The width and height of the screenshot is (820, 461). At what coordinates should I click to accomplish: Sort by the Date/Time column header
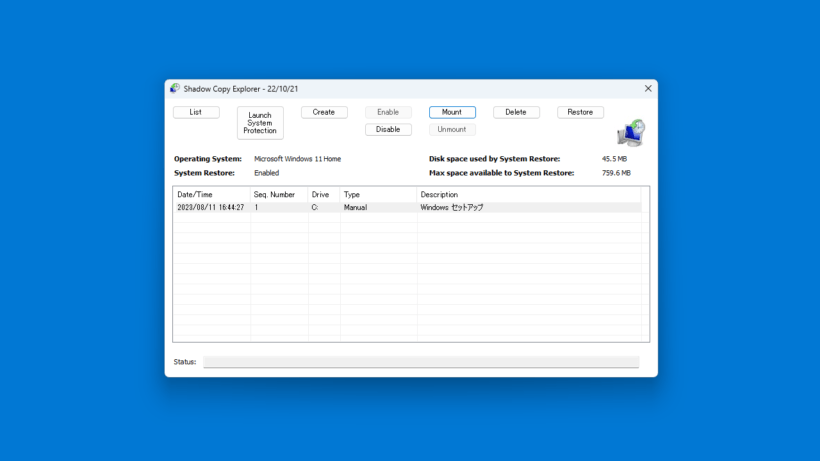coord(212,194)
